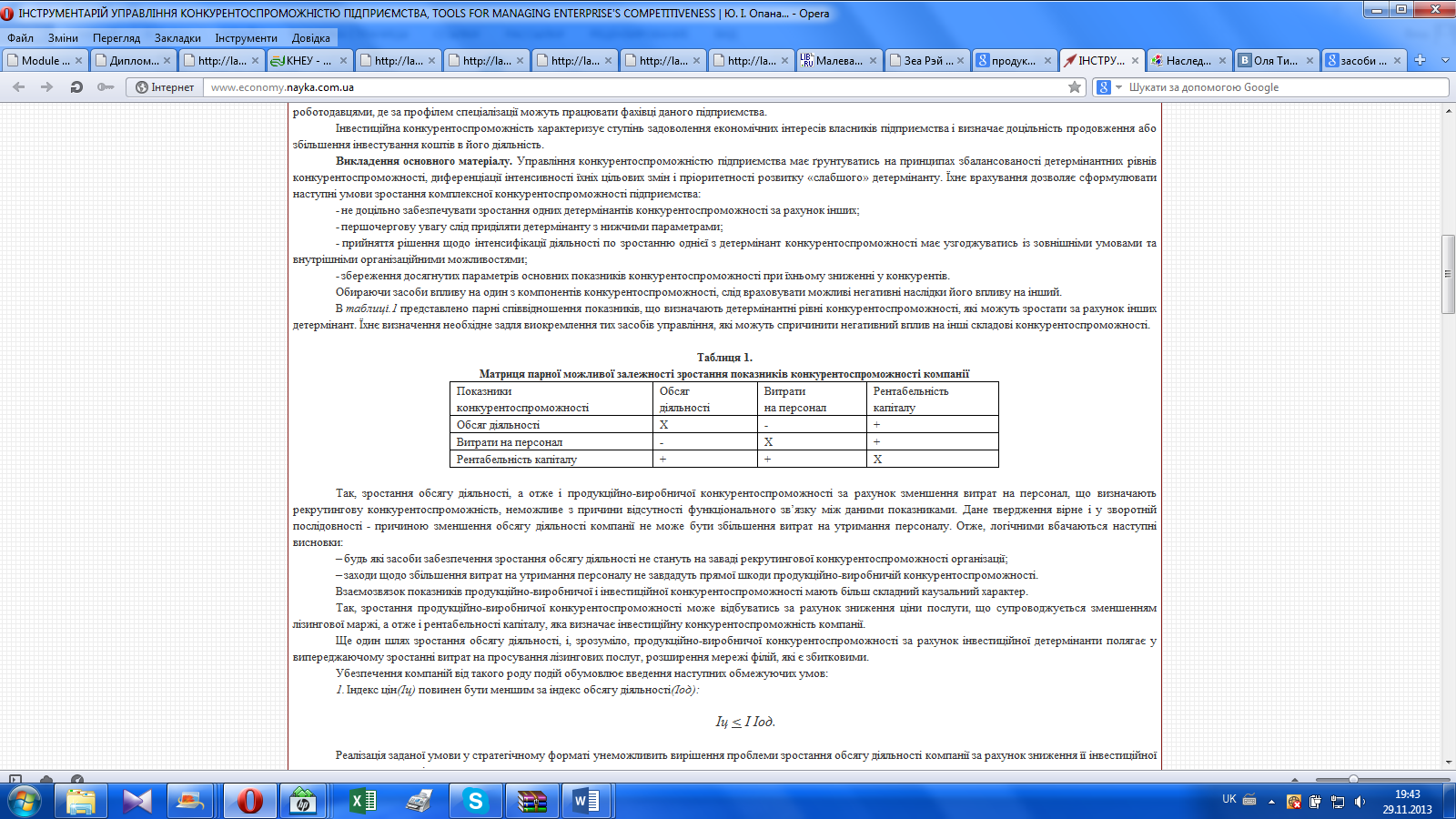Open Skype from the taskbar
1456x819 pixels.
(x=475, y=801)
